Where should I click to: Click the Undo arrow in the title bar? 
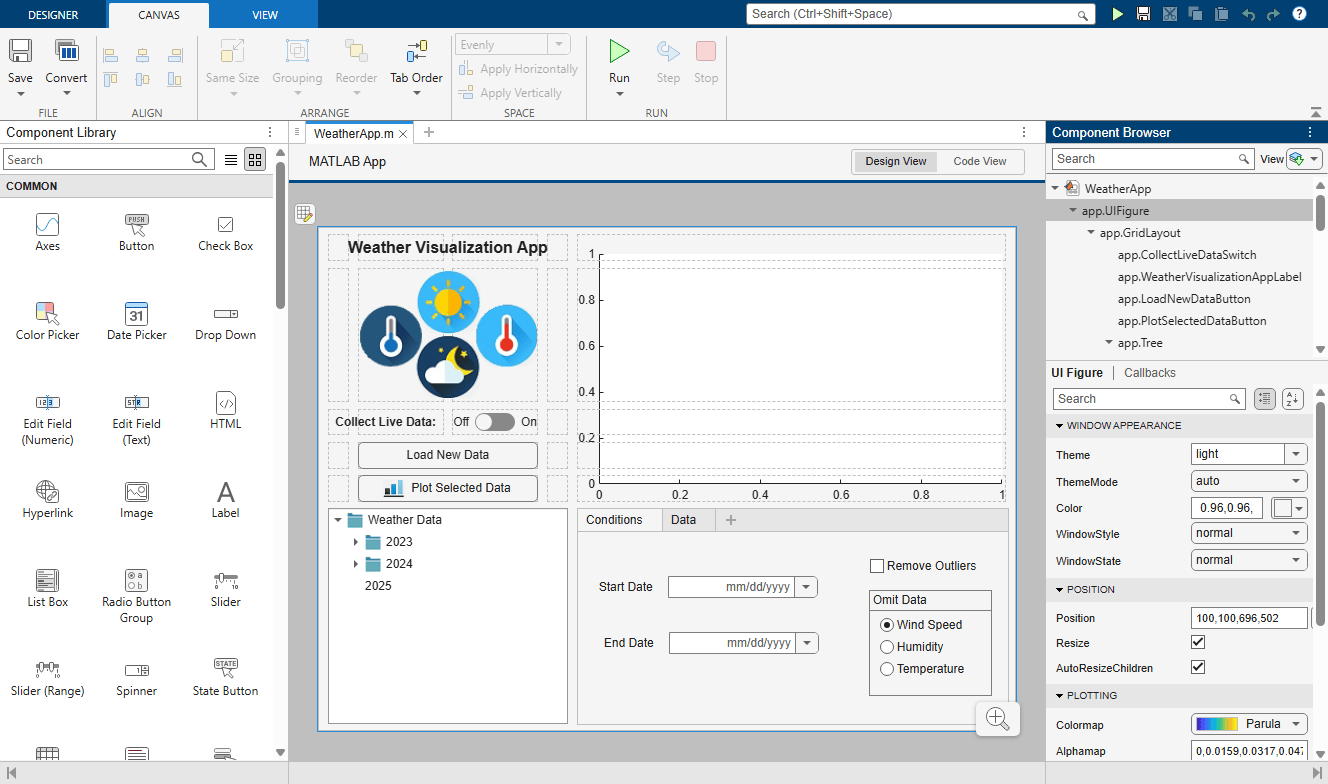[x=1247, y=14]
